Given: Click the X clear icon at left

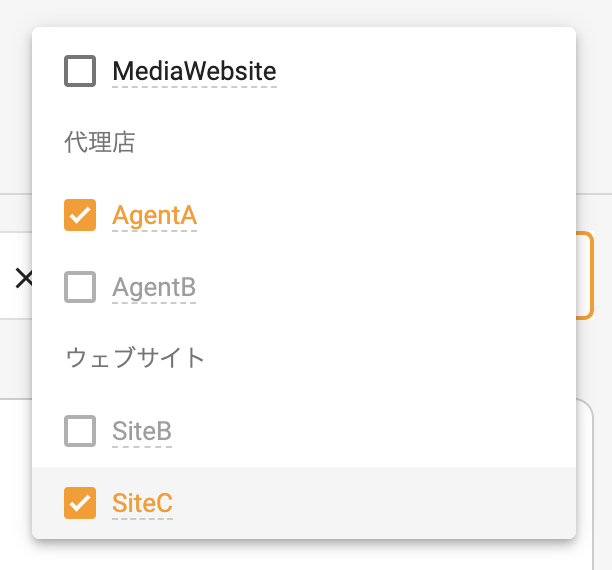Looking at the screenshot, I should tap(22, 278).
